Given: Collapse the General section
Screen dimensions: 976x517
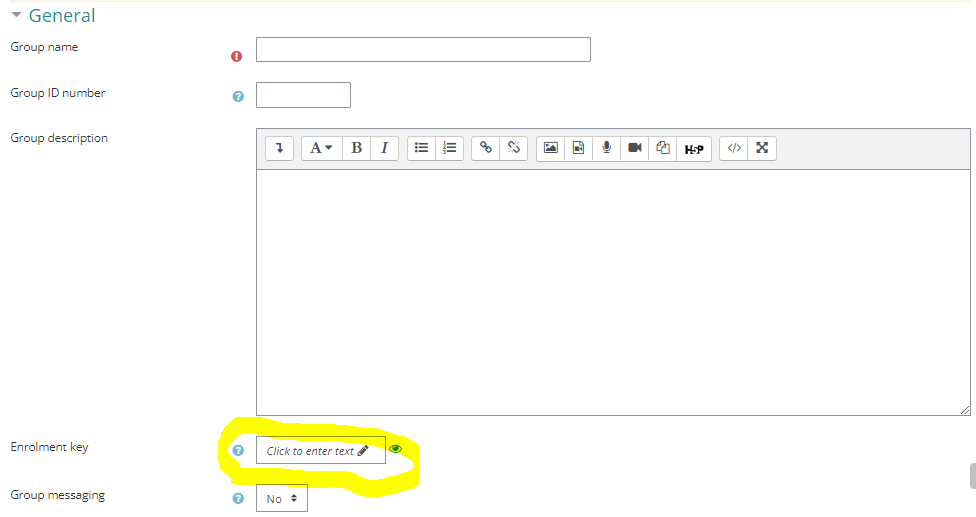Looking at the screenshot, I should click(x=16, y=16).
